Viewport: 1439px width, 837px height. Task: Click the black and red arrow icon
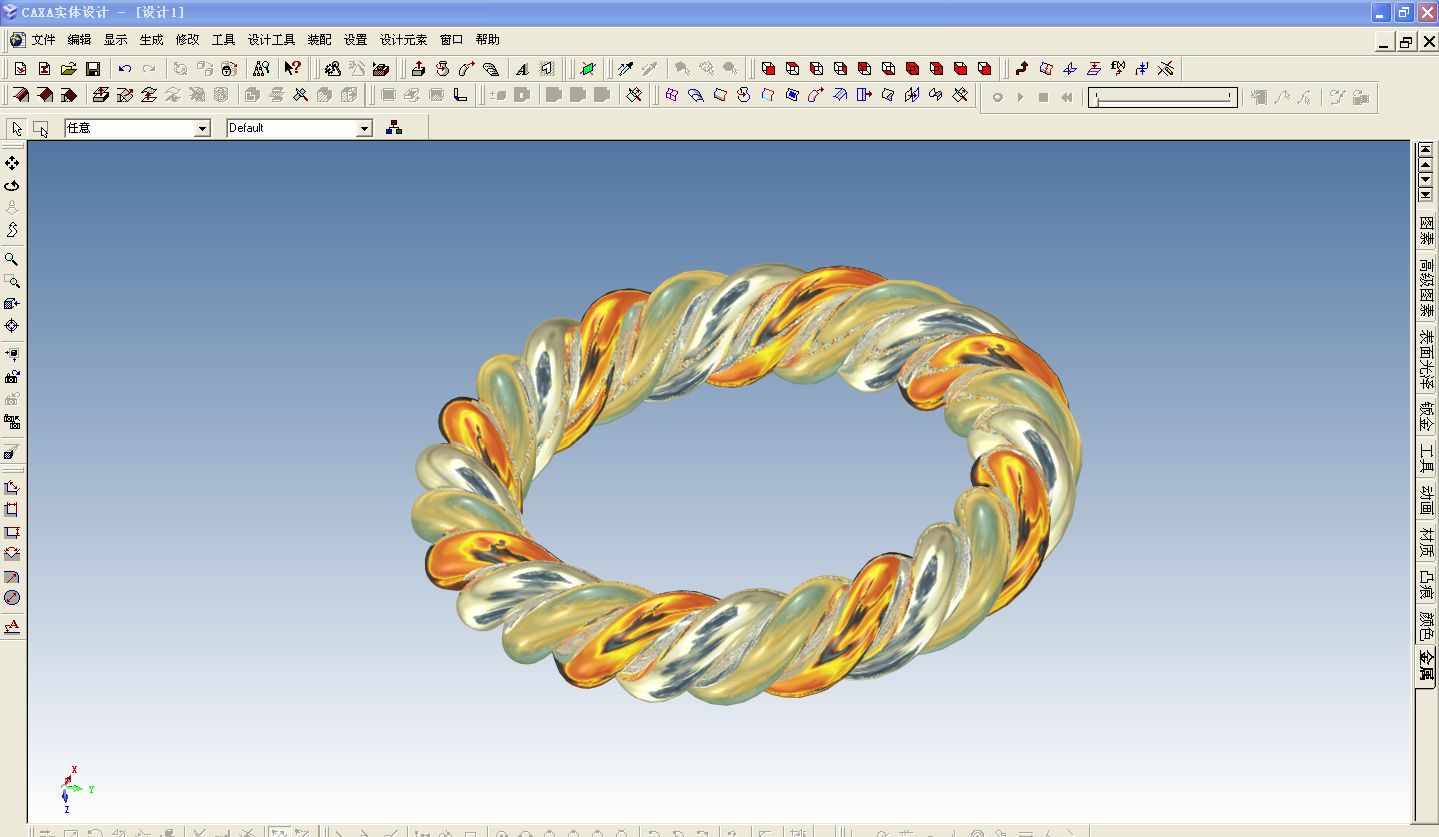point(1022,69)
